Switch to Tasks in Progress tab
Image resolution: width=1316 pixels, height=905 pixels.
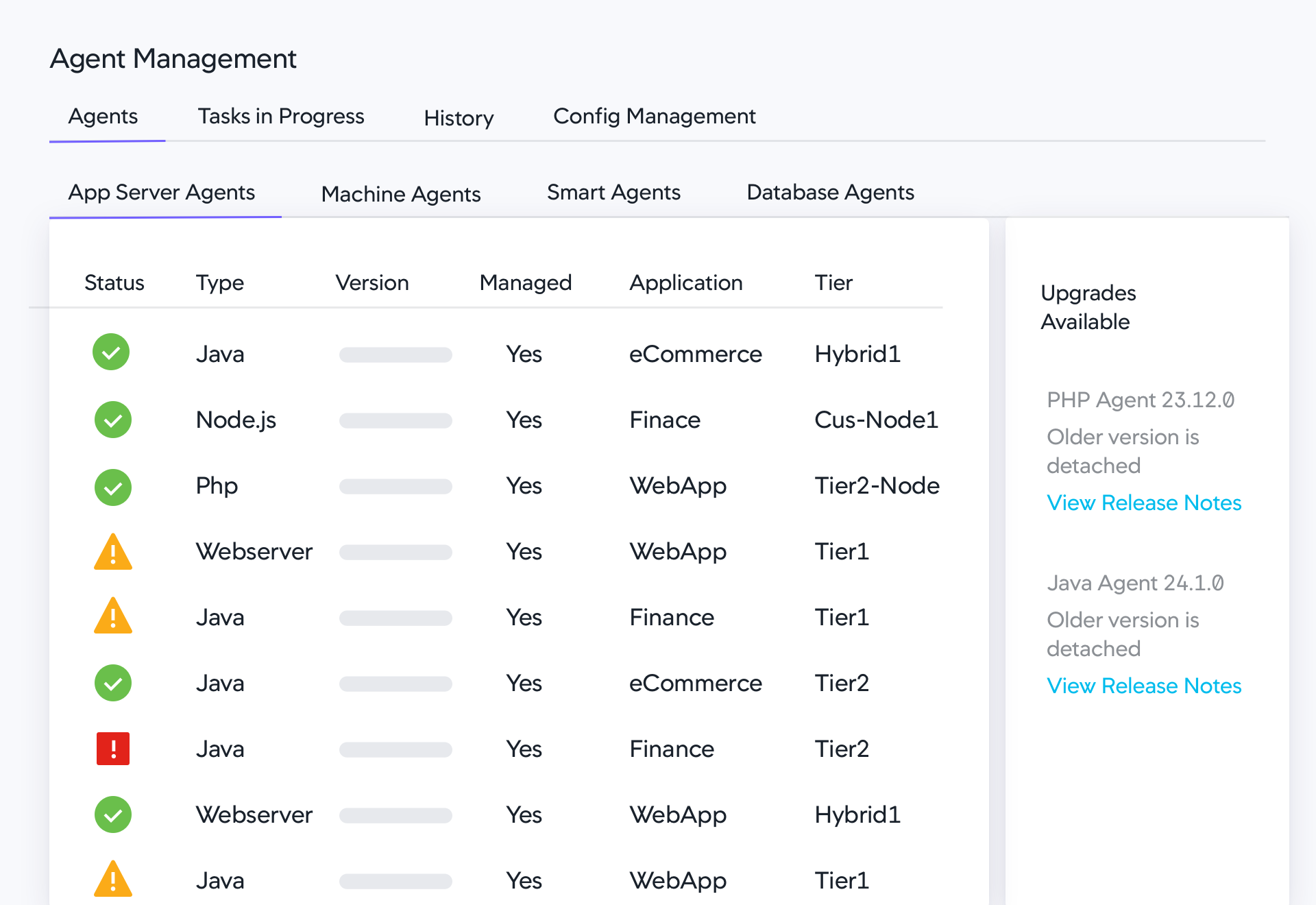(281, 117)
